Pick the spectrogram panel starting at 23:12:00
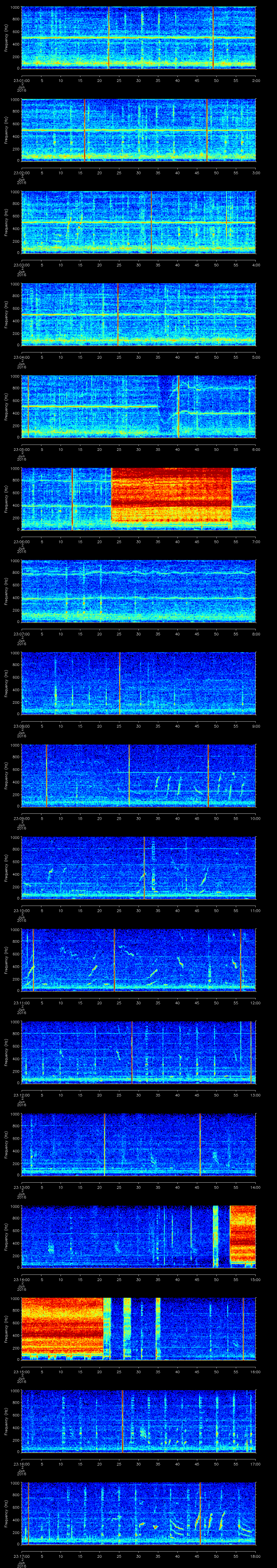Image resolution: width=277 pixels, height=1568 pixels. (x=138, y=1052)
